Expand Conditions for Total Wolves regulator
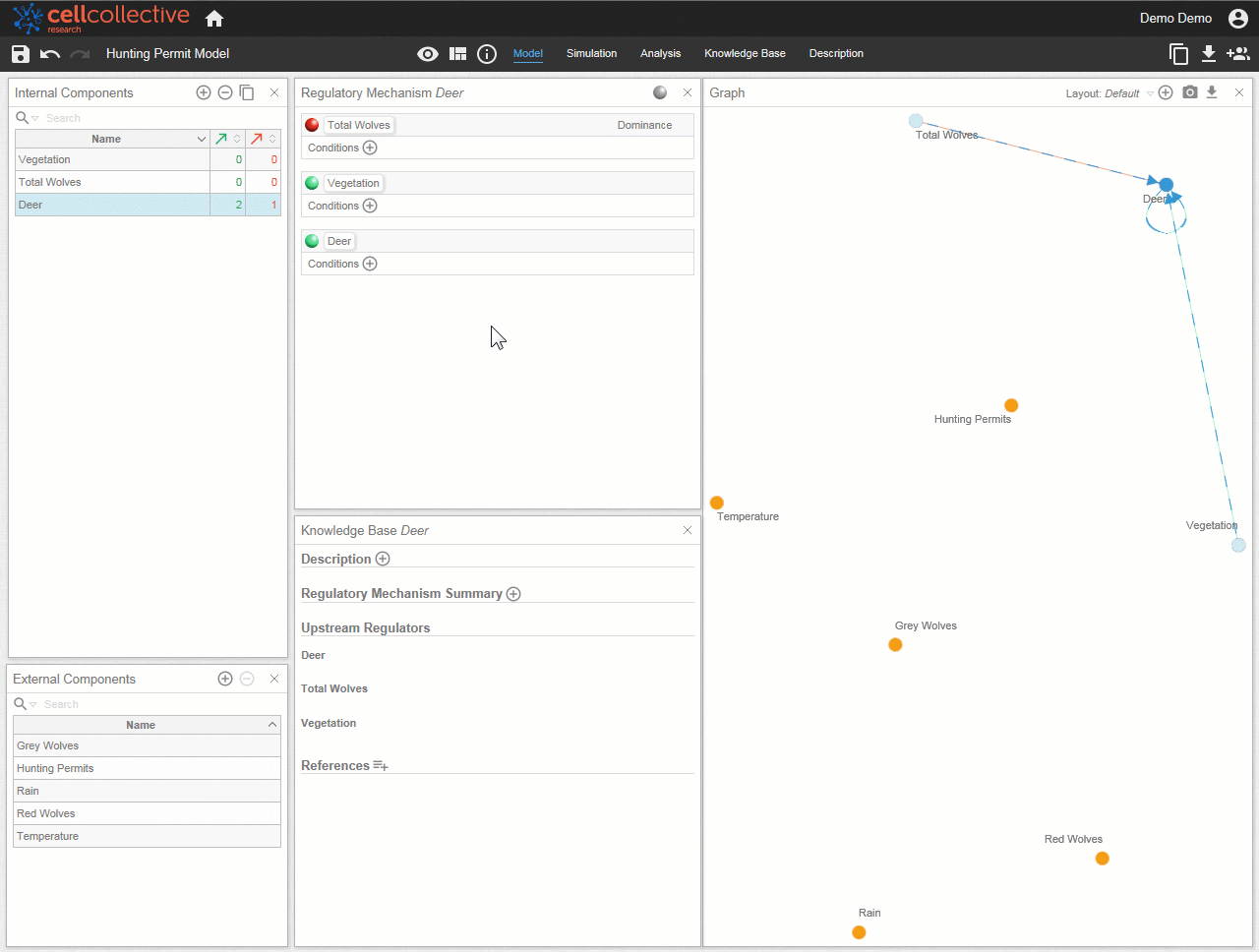The image size is (1259, 952). [370, 148]
